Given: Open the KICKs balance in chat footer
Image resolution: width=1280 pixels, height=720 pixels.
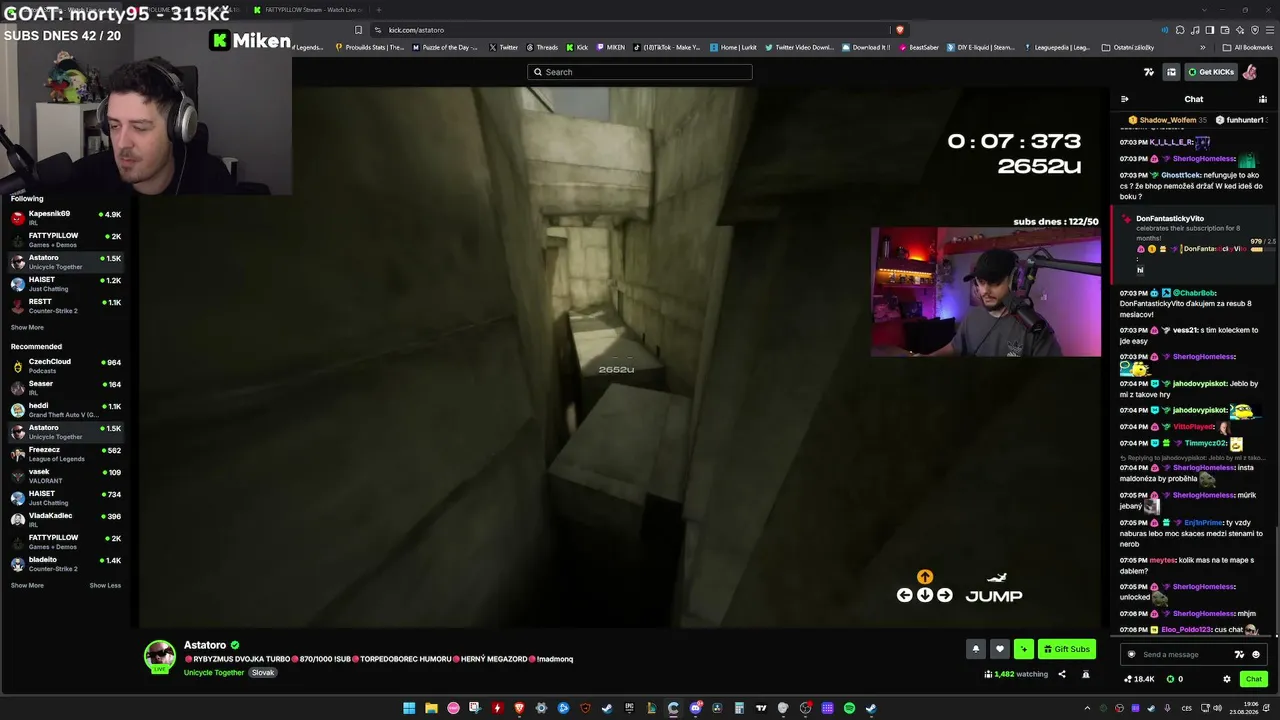Looking at the screenshot, I should tap(1175, 679).
